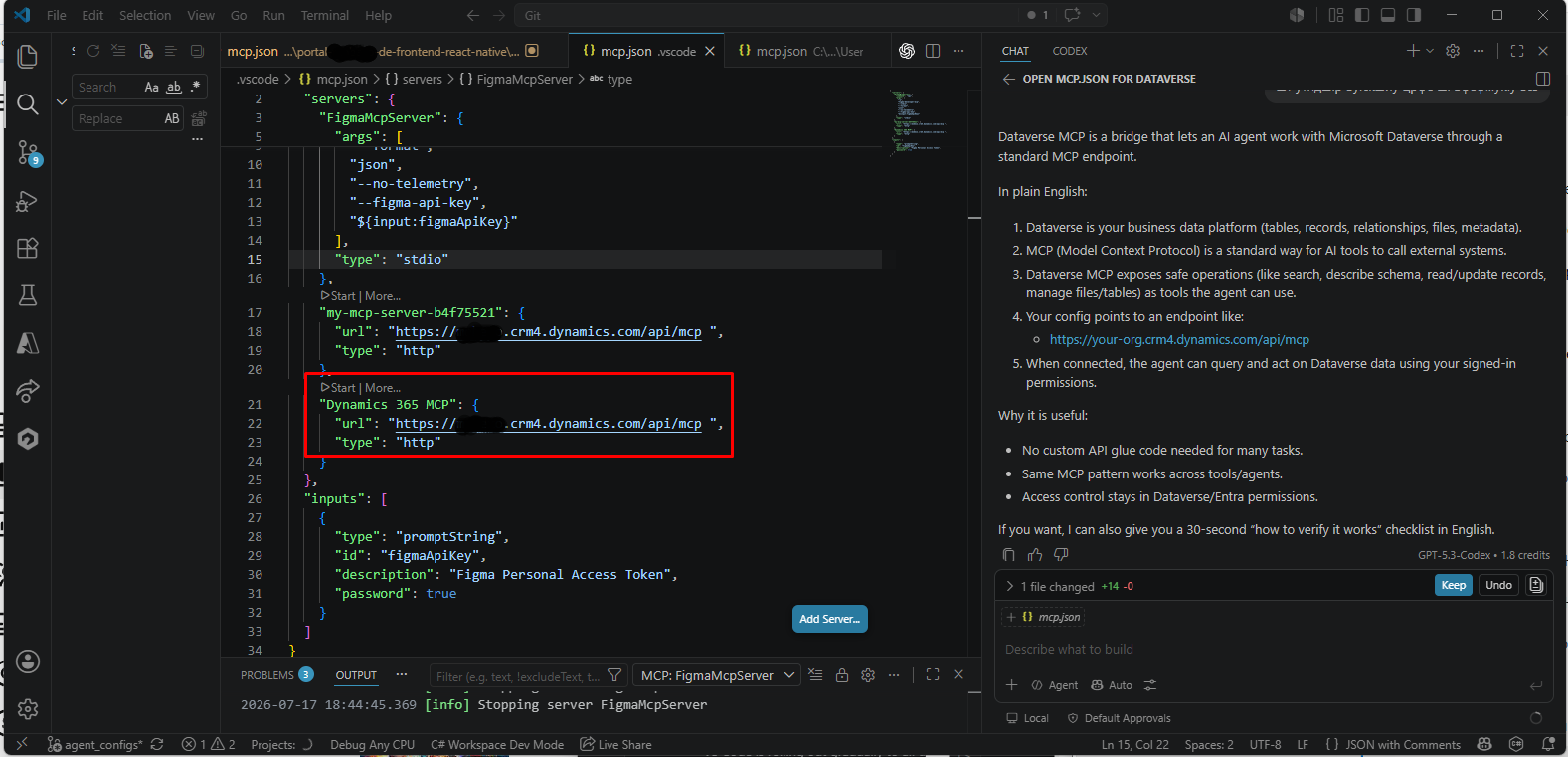Switch to the CODEX tab
The width and height of the screenshot is (1568, 757).
coord(1070,51)
